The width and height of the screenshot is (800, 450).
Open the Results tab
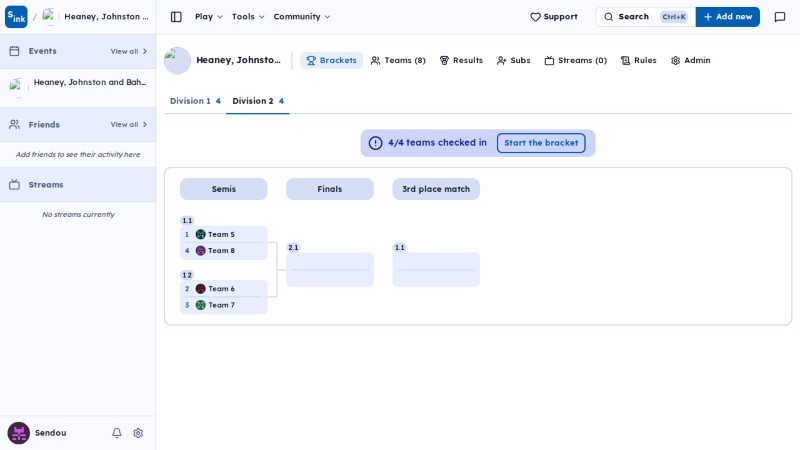461,60
